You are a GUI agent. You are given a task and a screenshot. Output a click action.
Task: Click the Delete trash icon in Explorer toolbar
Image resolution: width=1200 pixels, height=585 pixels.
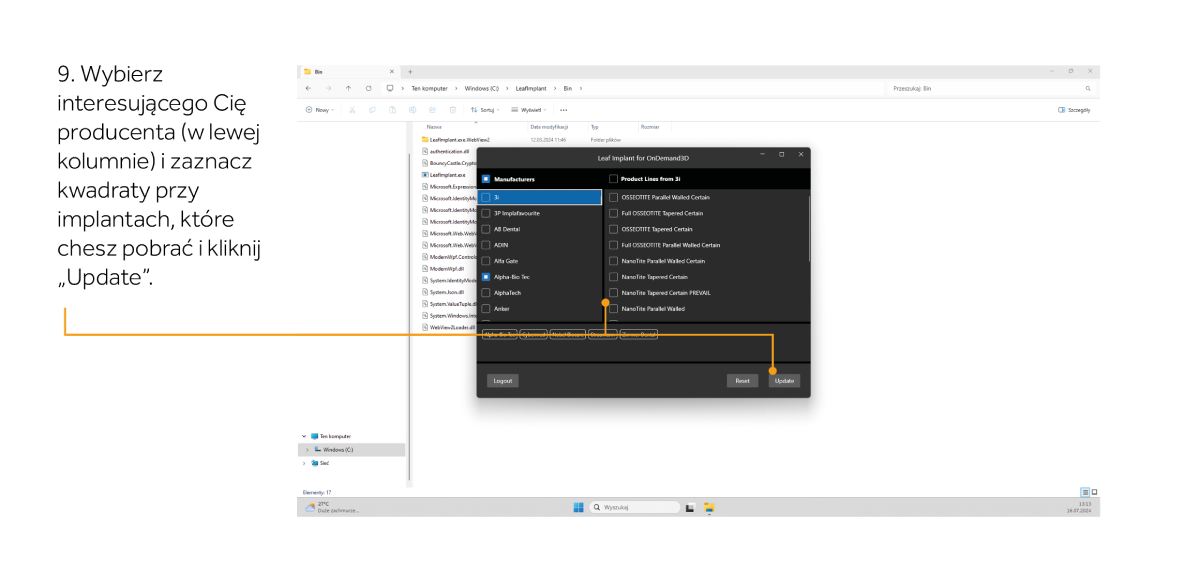(453, 109)
